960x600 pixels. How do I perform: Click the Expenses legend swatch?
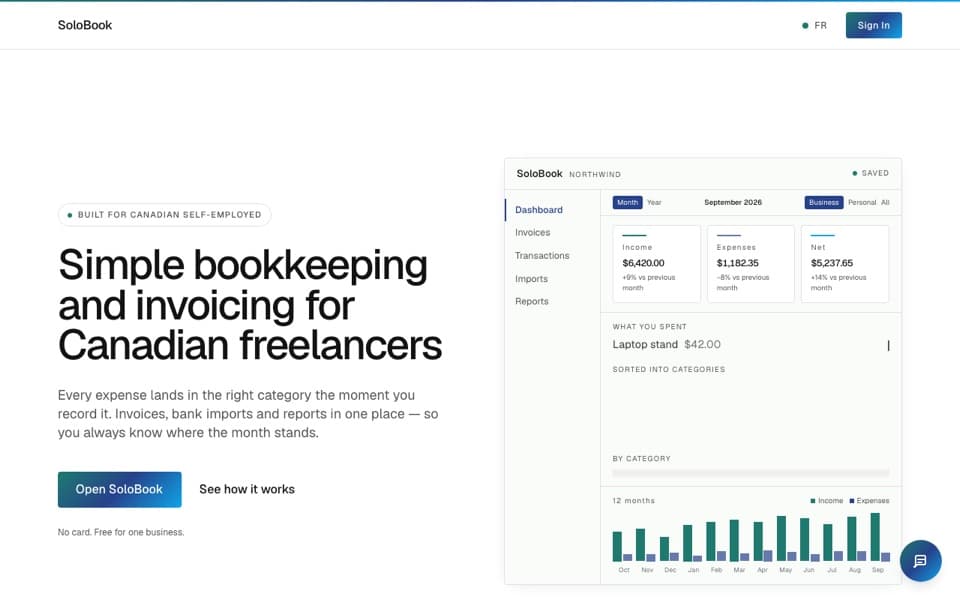pos(852,501)
